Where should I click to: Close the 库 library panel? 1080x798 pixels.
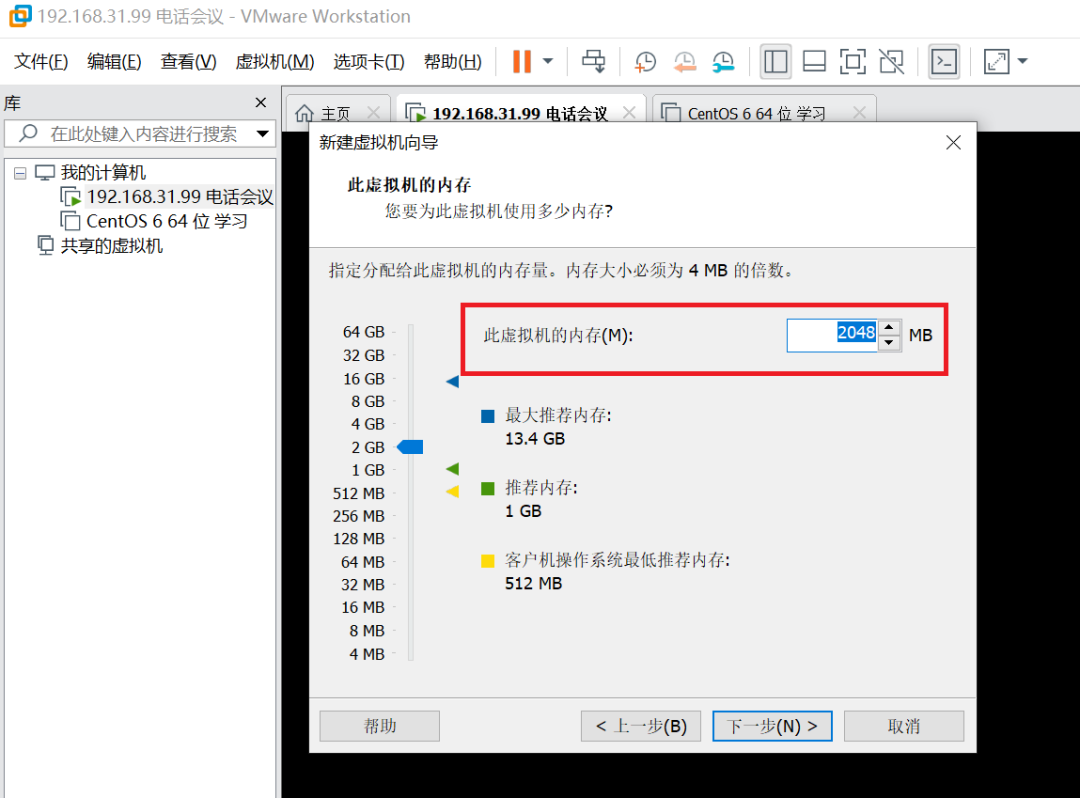pyautogui.click(x=260, y=103)
